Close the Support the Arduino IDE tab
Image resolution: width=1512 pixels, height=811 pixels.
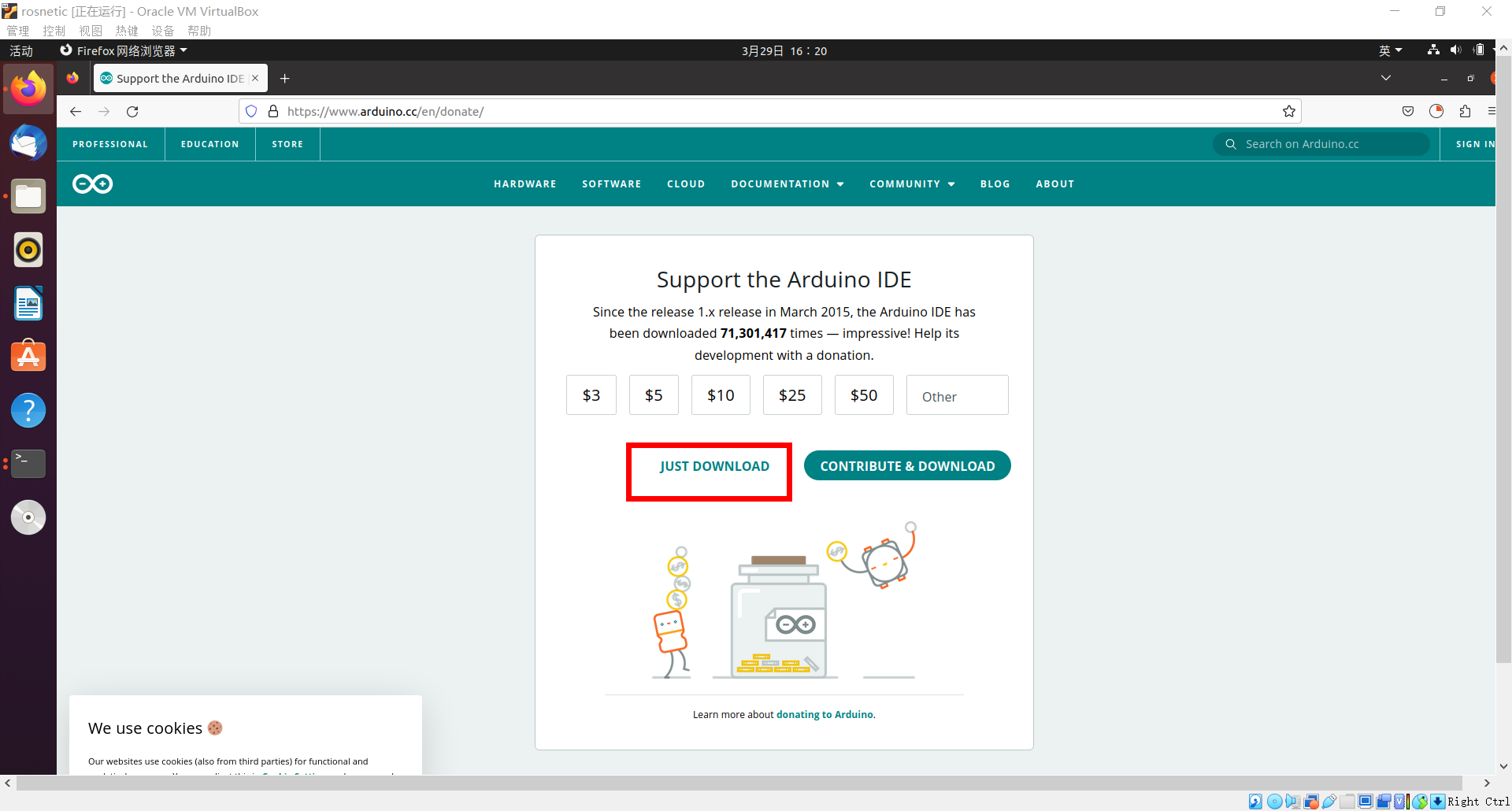pos(255,78)
